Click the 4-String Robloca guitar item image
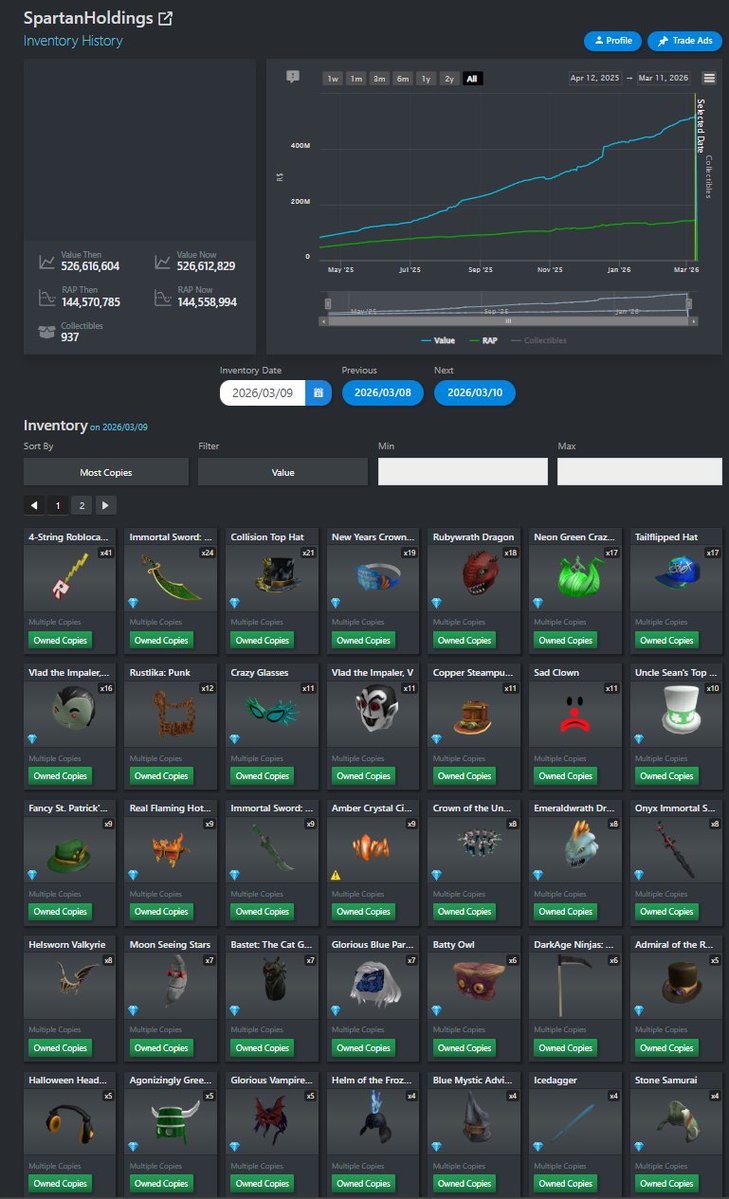 click(x=70, y=577)
